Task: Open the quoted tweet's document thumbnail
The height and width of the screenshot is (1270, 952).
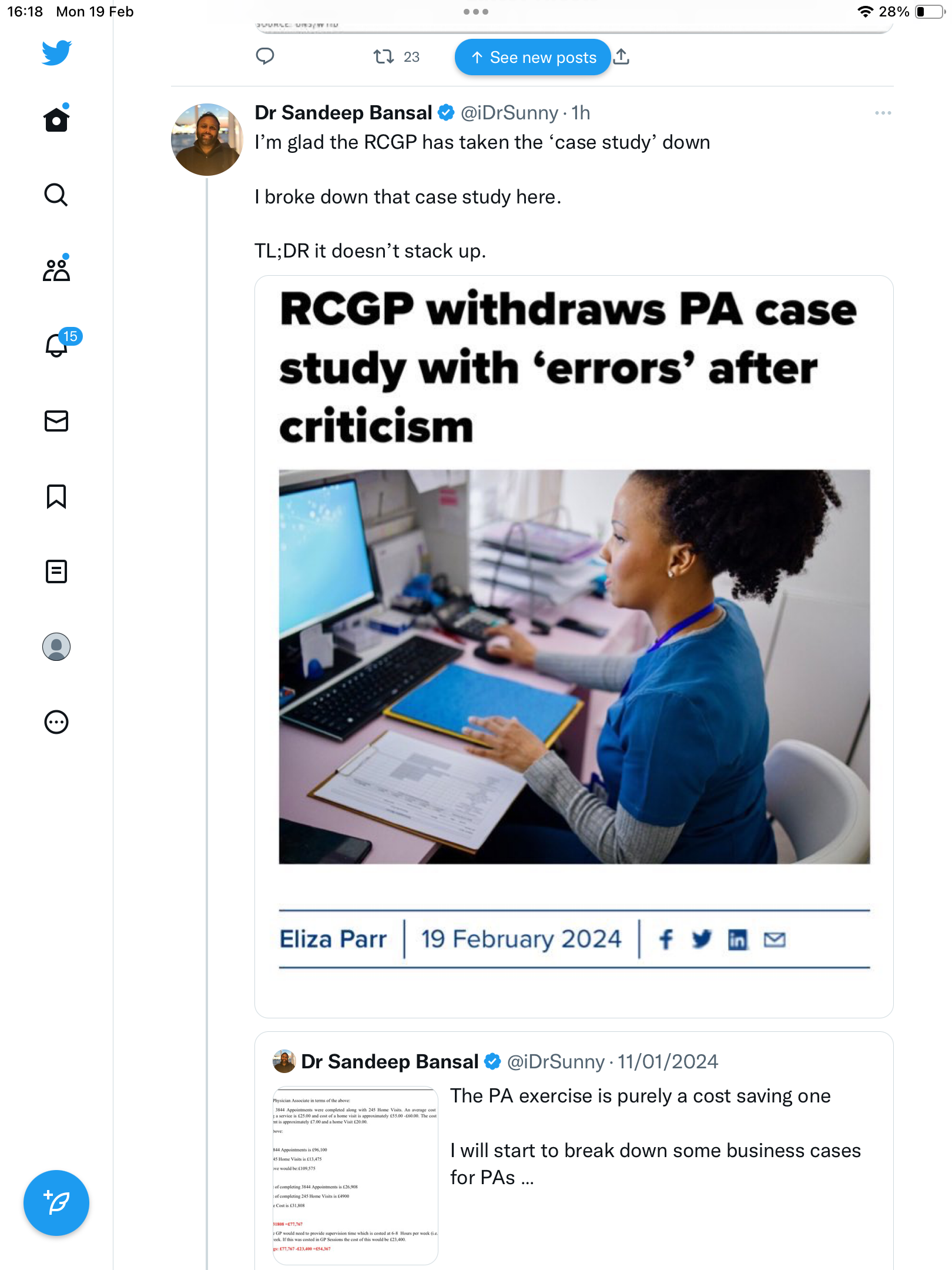Action: point(356,1175)
